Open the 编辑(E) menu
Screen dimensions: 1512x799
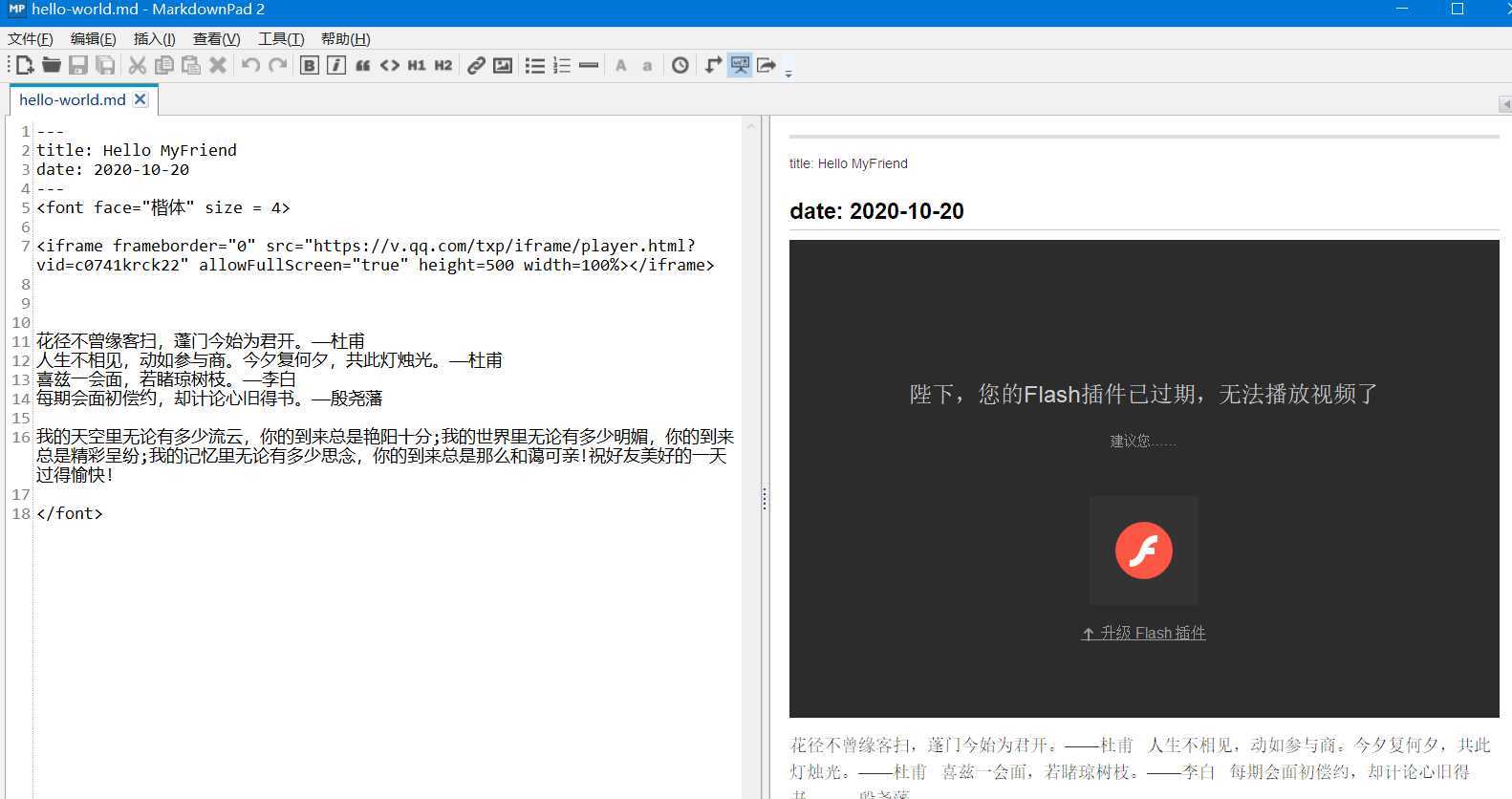93,38
